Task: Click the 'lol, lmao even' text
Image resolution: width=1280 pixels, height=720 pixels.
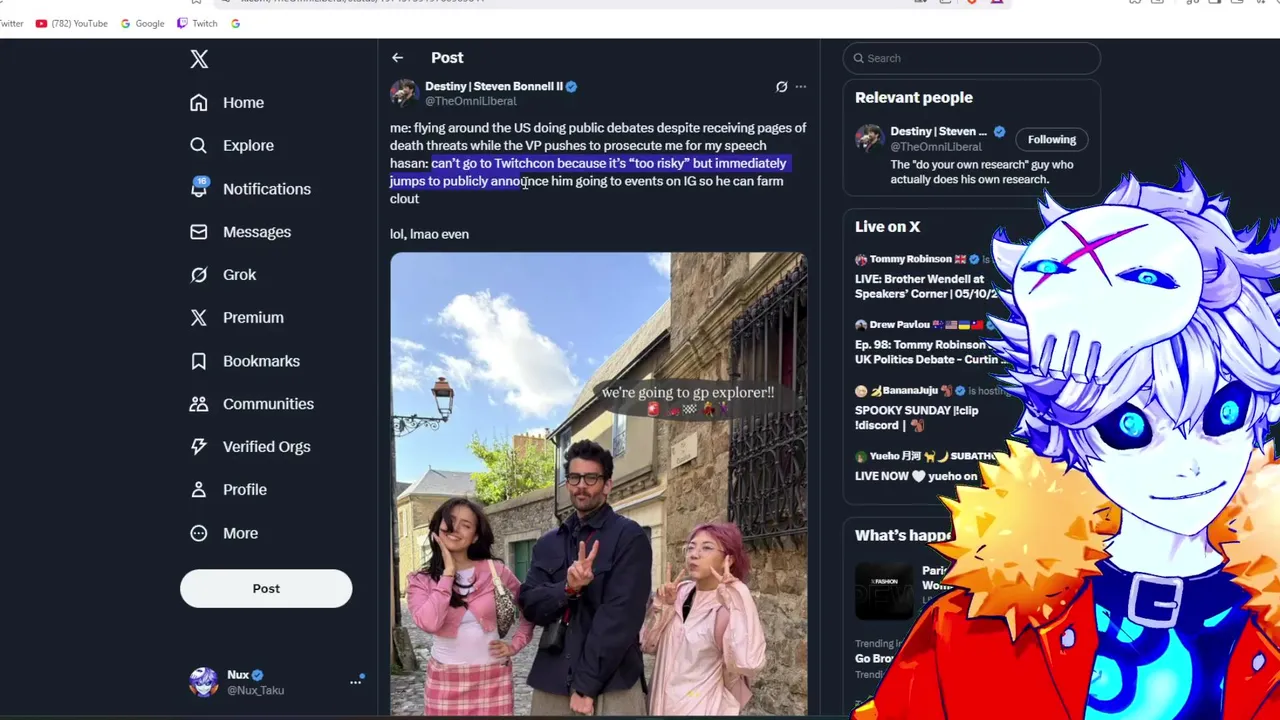Action: pyautogui.click(x=429, y=234)
